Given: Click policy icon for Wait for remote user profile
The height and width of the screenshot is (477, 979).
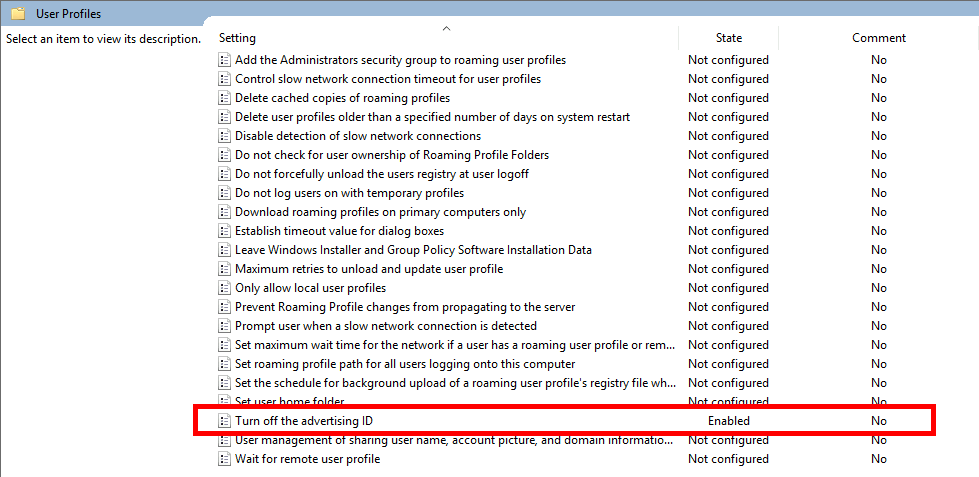Looking at the screenshot, I should (224, 460).
